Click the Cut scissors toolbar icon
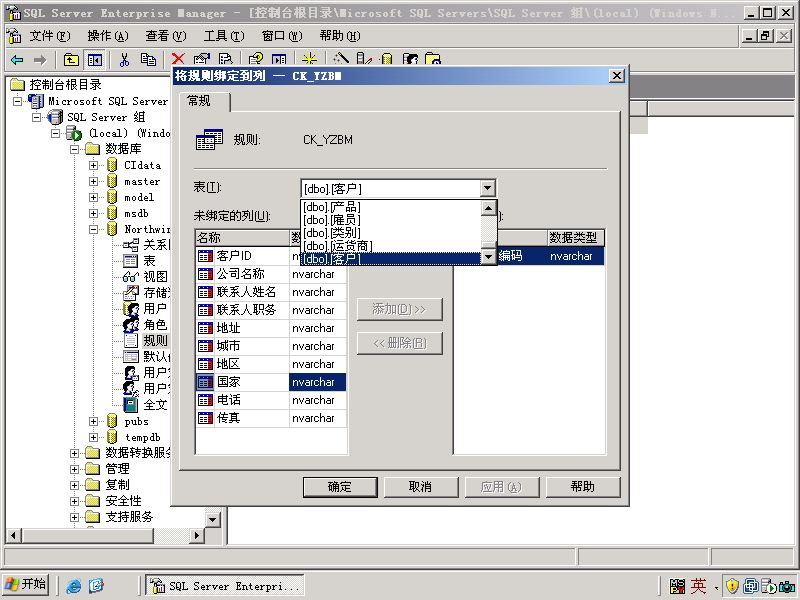 pos(124,60)
